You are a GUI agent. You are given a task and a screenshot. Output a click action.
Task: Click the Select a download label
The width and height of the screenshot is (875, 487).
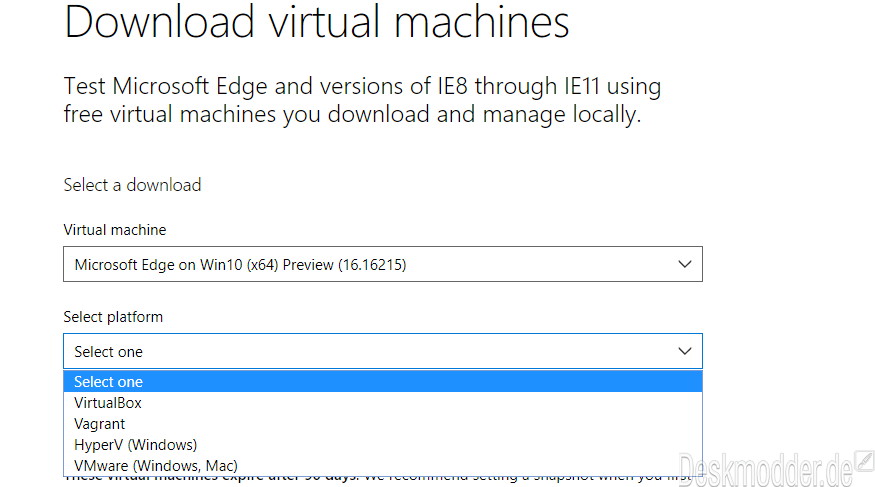132,185
